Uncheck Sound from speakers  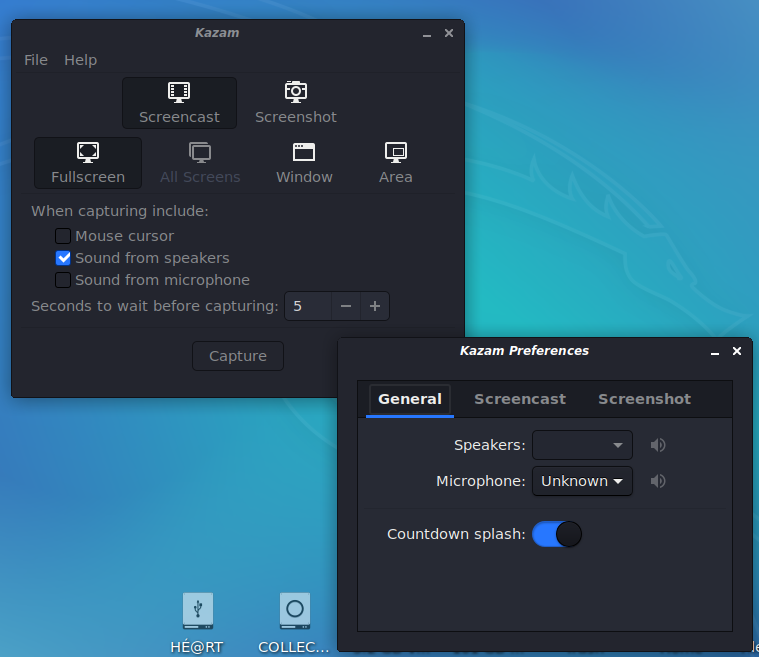[63, 258]
